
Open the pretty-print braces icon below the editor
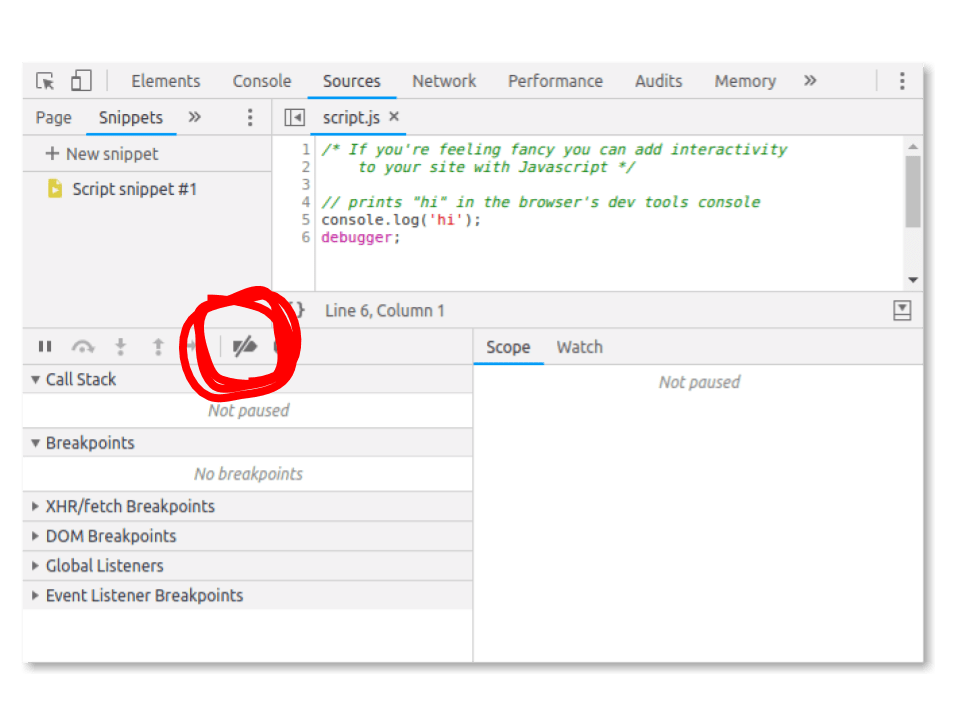pyautogui.click(x=294, y=310)
